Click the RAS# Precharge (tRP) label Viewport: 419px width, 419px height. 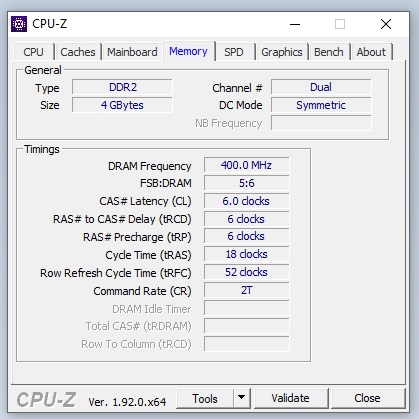137,237
